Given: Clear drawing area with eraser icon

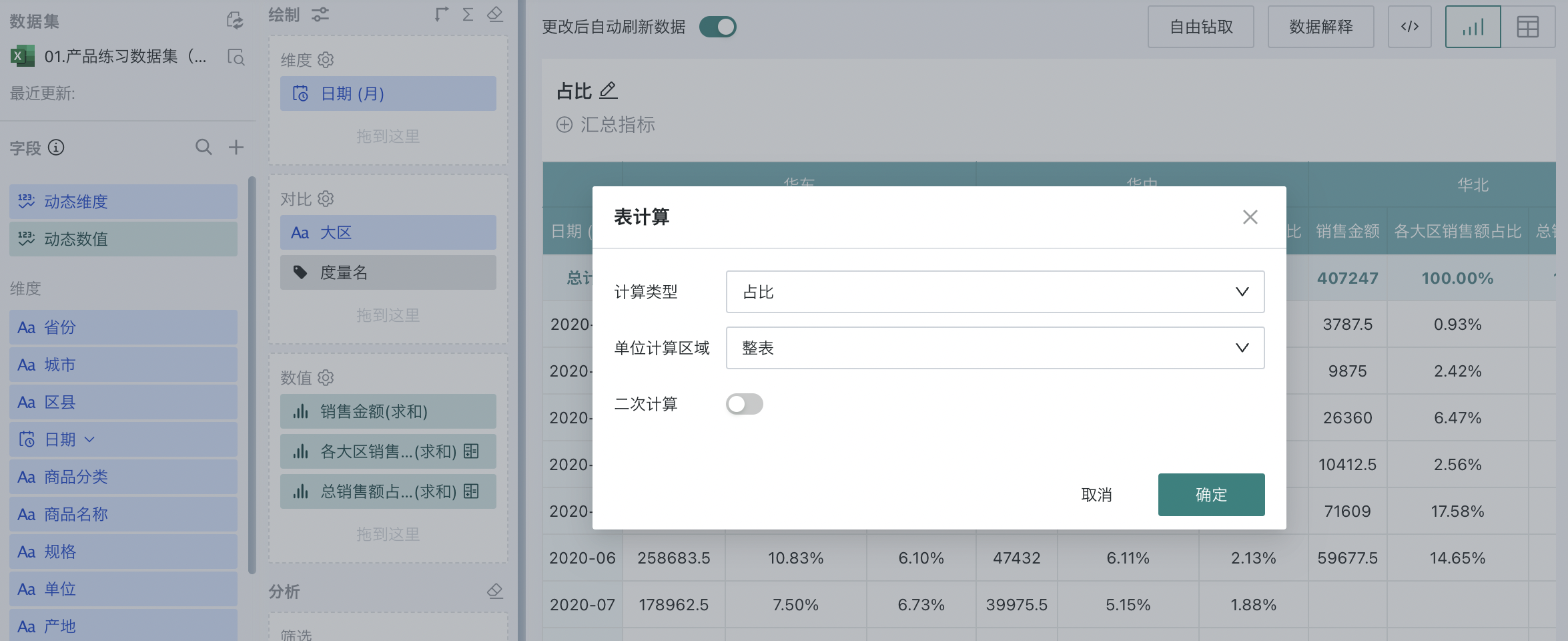Looking at the screenshot, I should [494, 15].
